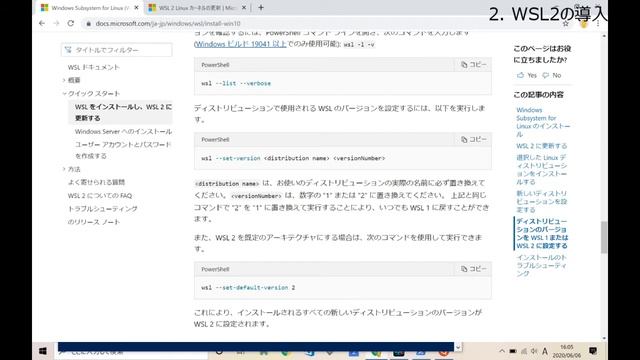Open よく寄せられる質問 in the sidebar
The width and height of the screenshot is (640, 360).
coord(96,182)
